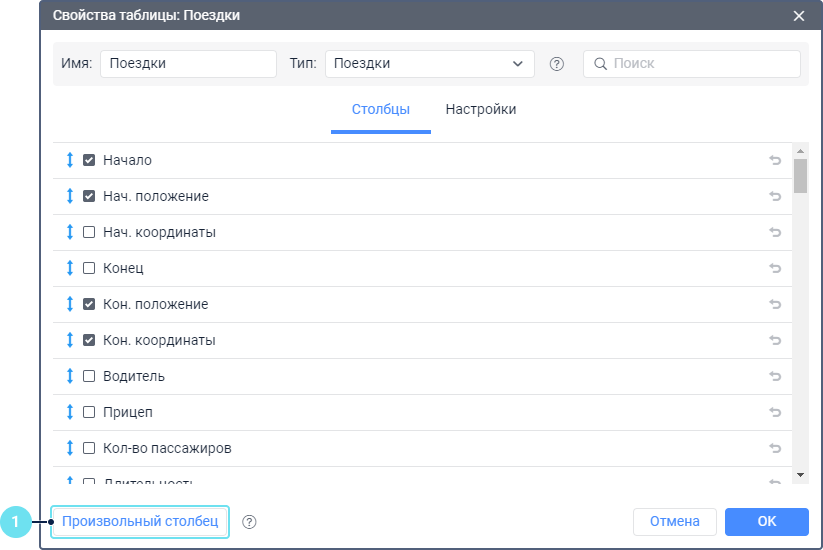
Task: Click the help icon beside Произвольный столбец
Action: pyautogui.click(x=250, y=522)
